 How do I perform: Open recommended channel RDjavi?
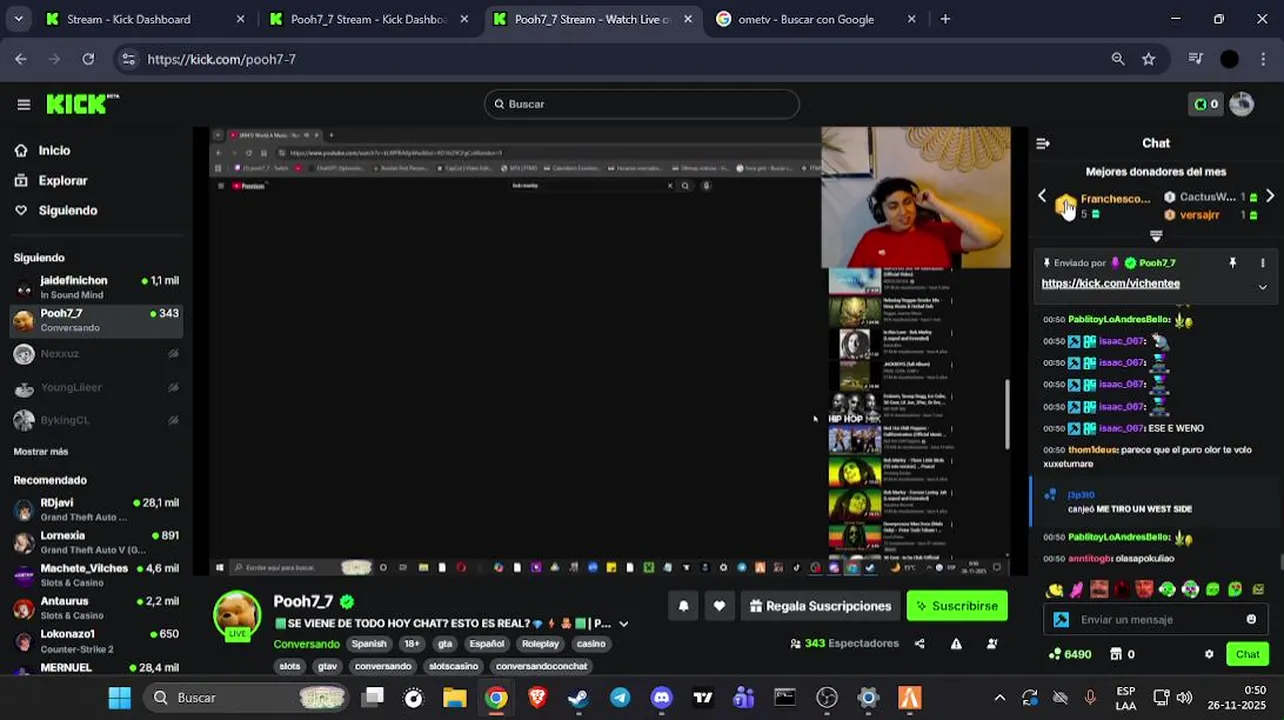96,509
